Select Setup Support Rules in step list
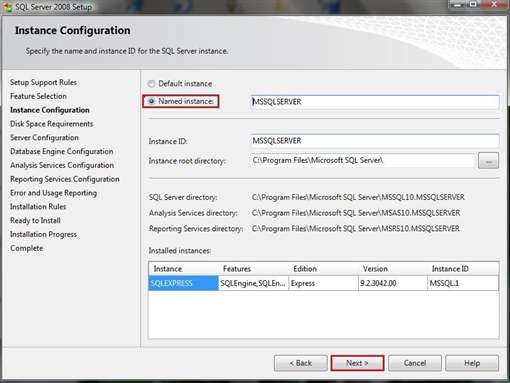 coord(43,82)
